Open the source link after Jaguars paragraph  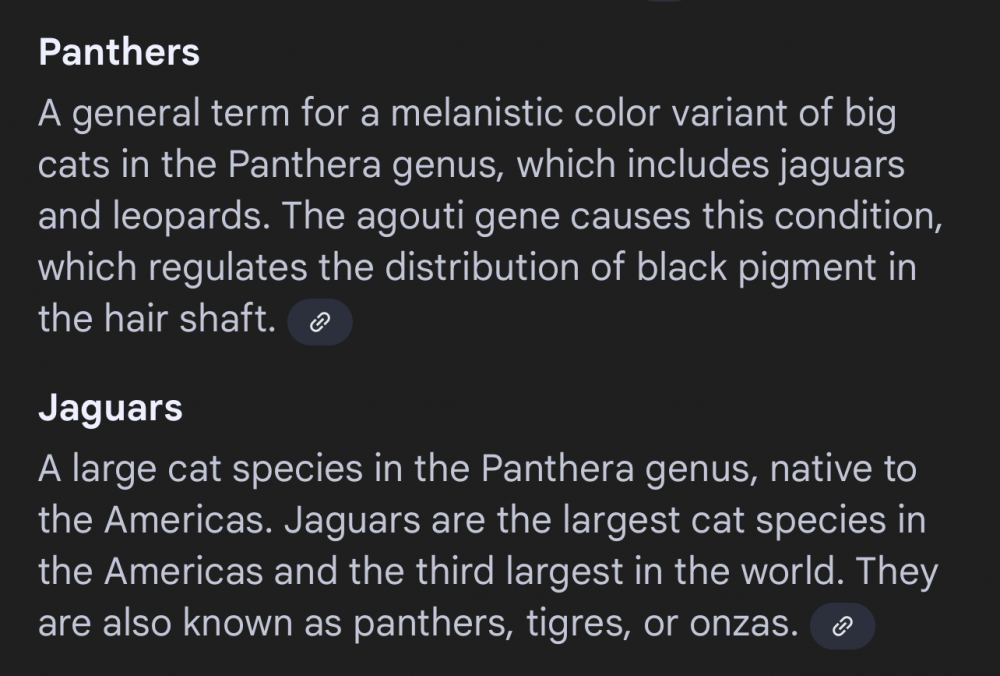pos(842,627)
